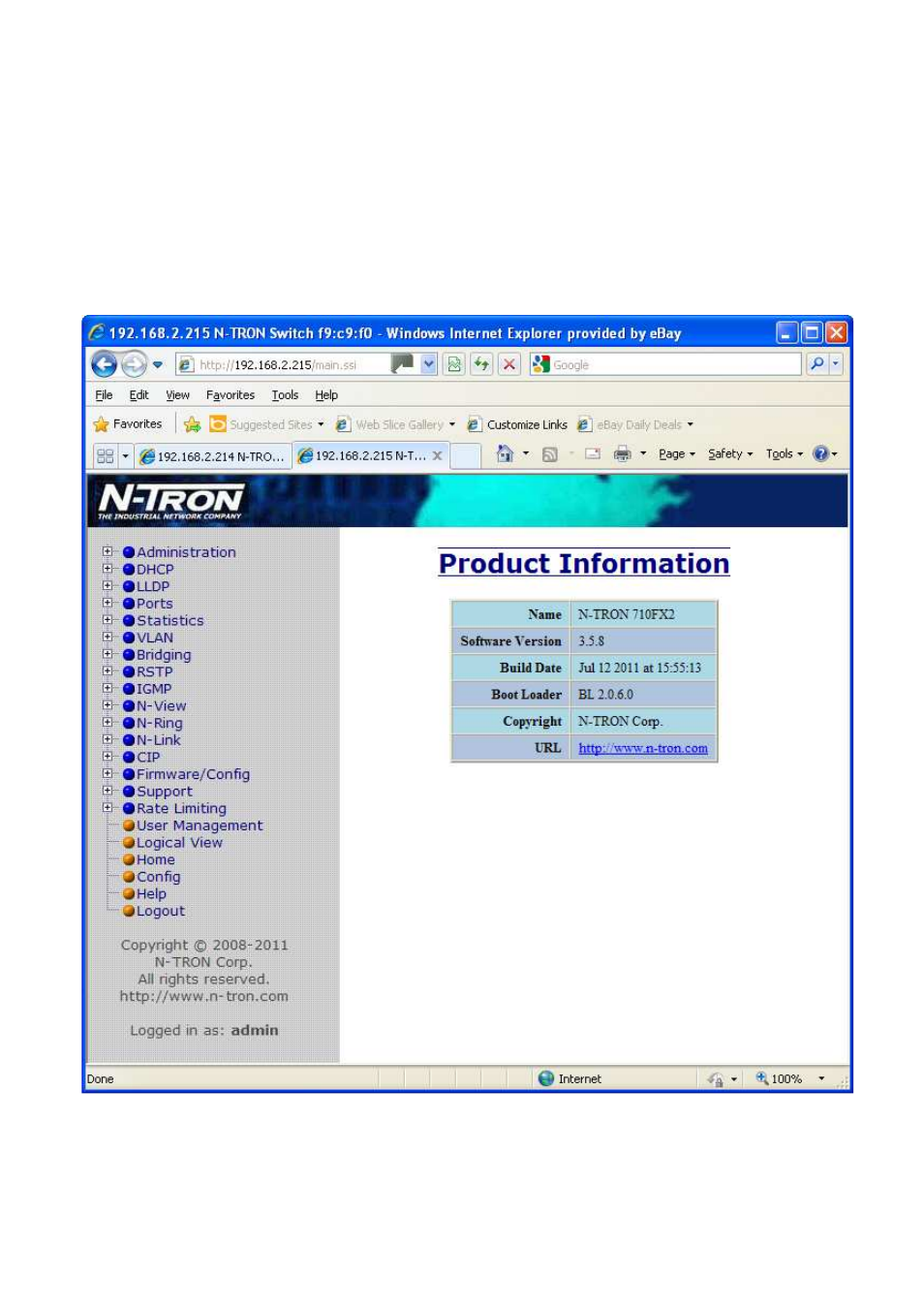This screenshot has height=1308, width=924.
Task: Expand the Administration tree node
Action: (x=108, y=551)
